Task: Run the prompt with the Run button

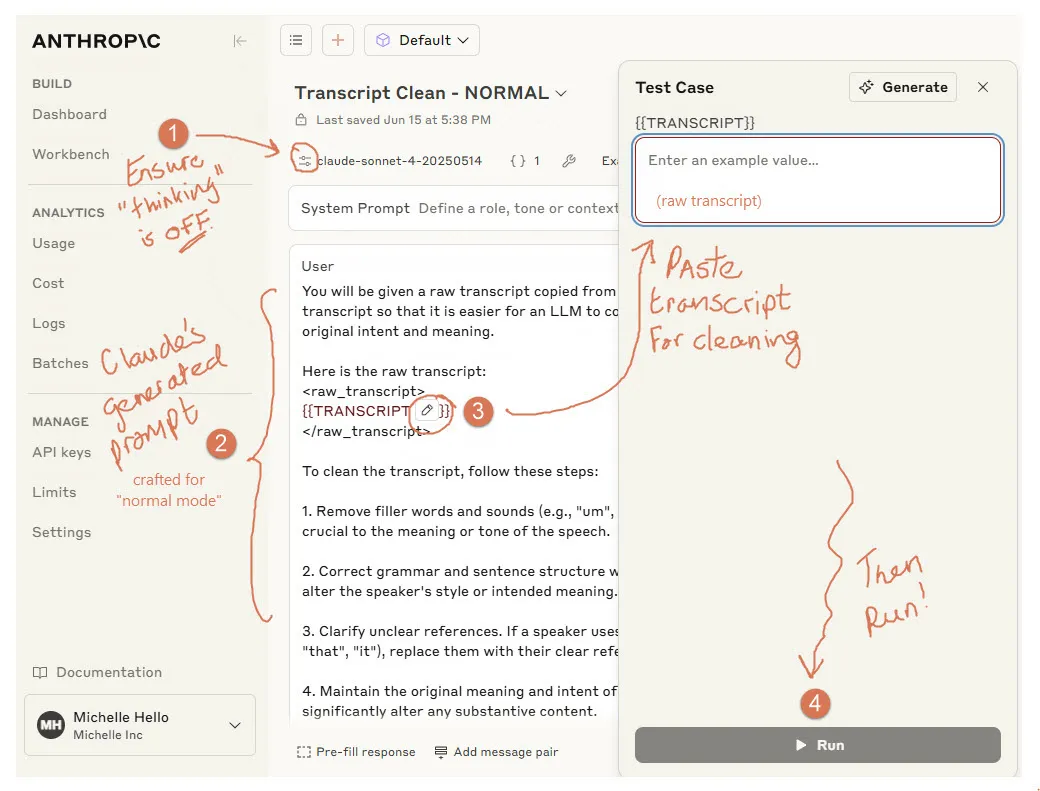Action: pyautogui.click(x=818, y=745)
